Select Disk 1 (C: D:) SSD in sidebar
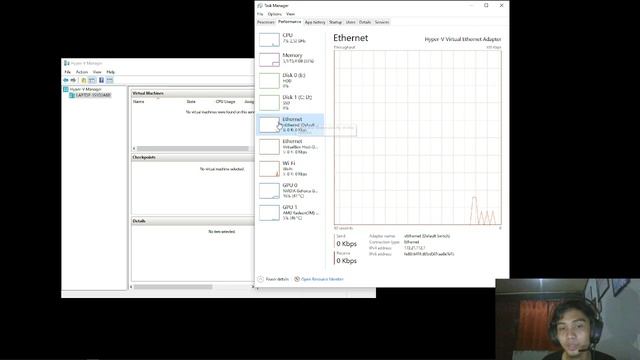640x360 pixels. click(290, 102)
